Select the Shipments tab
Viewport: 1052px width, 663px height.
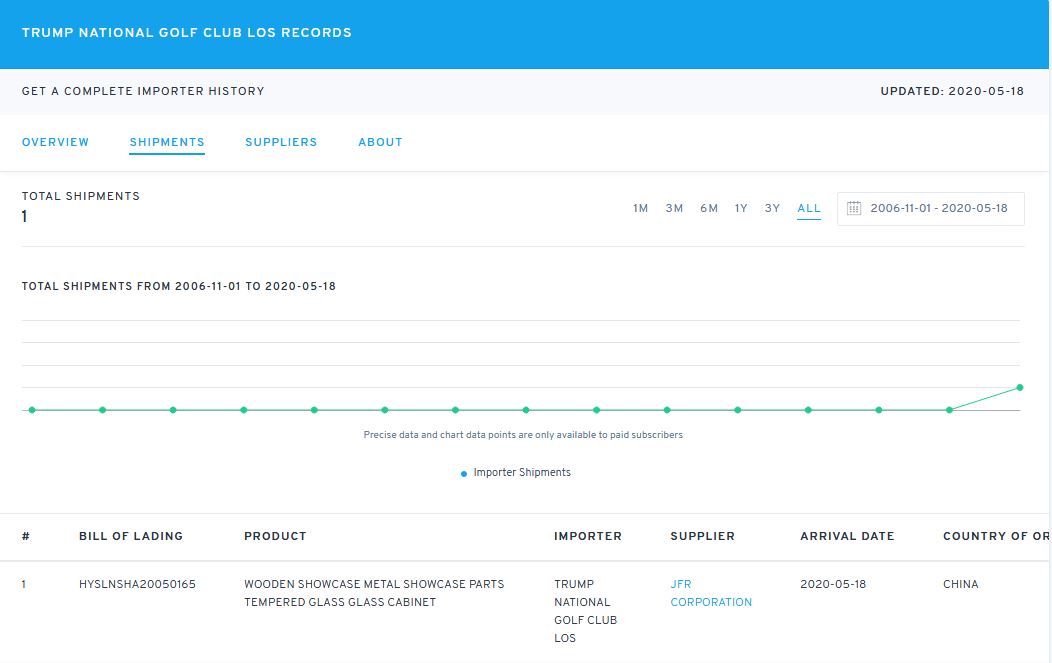(x=167, y=142)
